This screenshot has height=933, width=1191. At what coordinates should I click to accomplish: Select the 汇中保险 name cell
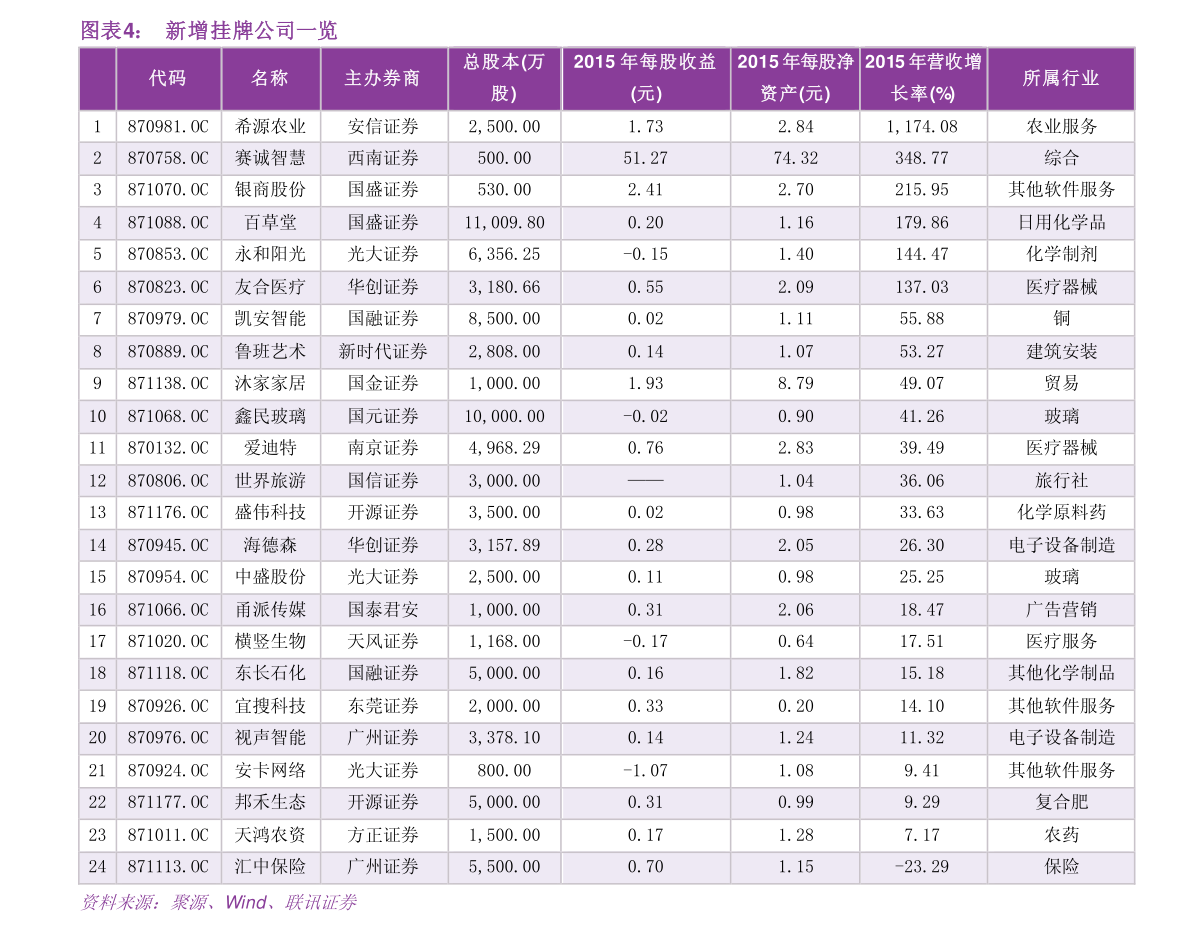[270, 867]
